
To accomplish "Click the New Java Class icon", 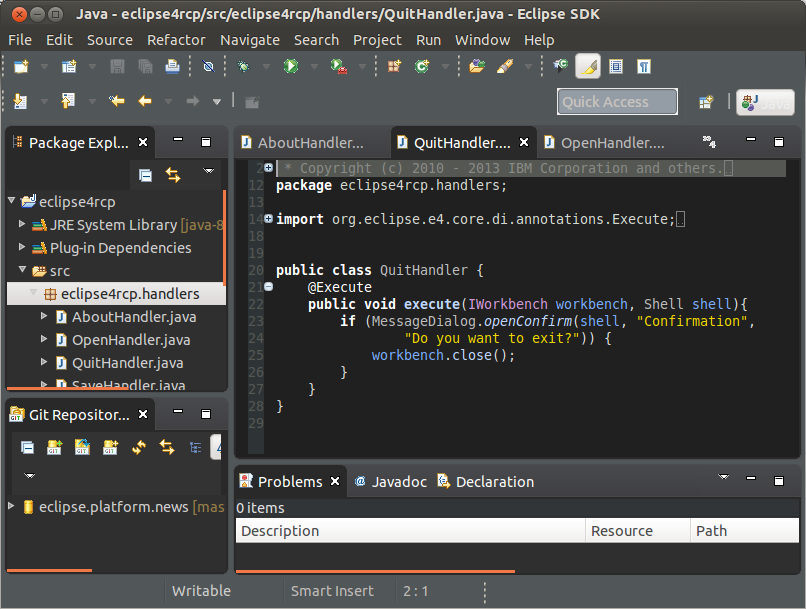I will [x=422, y=66].
